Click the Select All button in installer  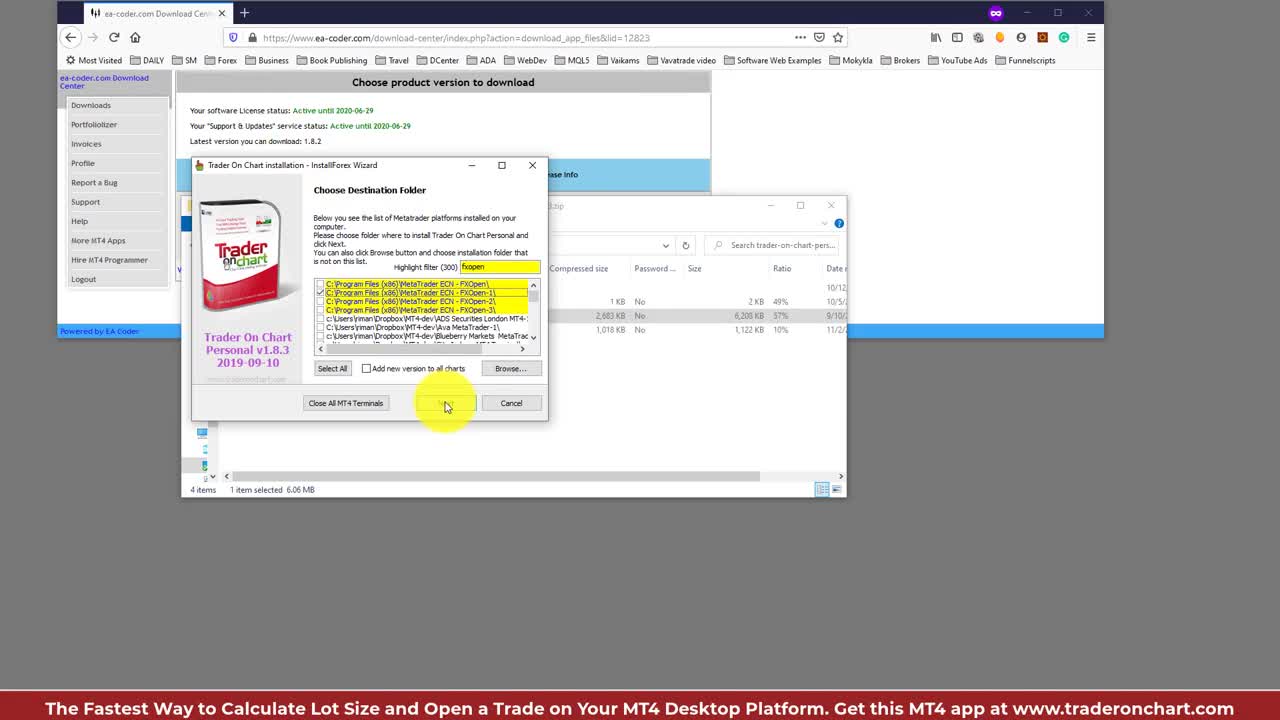[x=332, y=369]
